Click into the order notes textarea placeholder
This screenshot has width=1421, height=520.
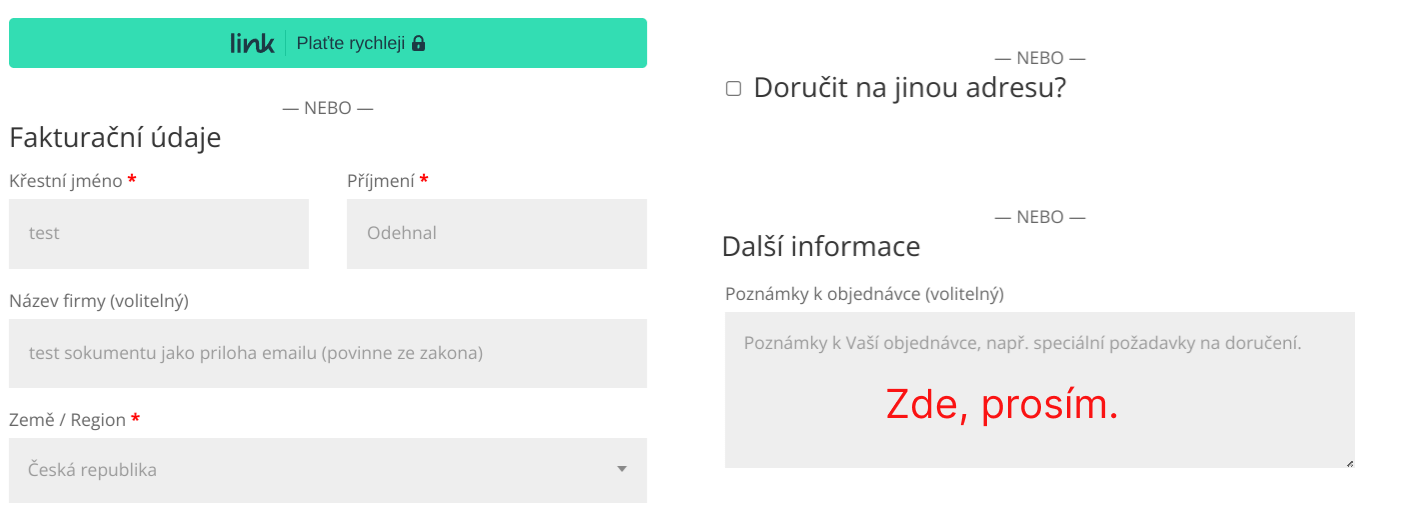pos(1022,343)
